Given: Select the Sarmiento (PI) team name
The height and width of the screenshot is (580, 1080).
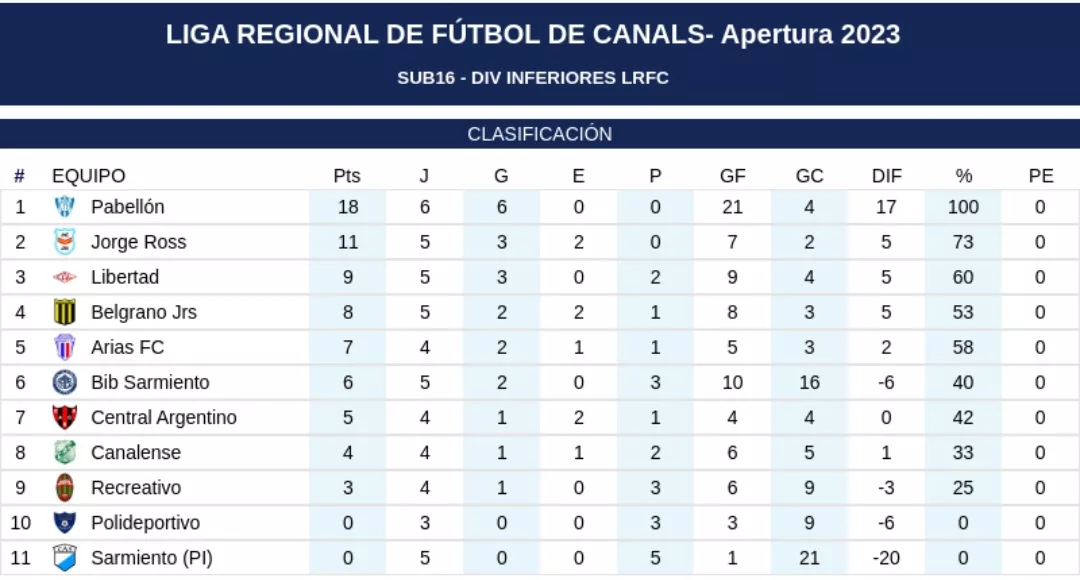Looking at the screenshot, I should coord(152,558).
